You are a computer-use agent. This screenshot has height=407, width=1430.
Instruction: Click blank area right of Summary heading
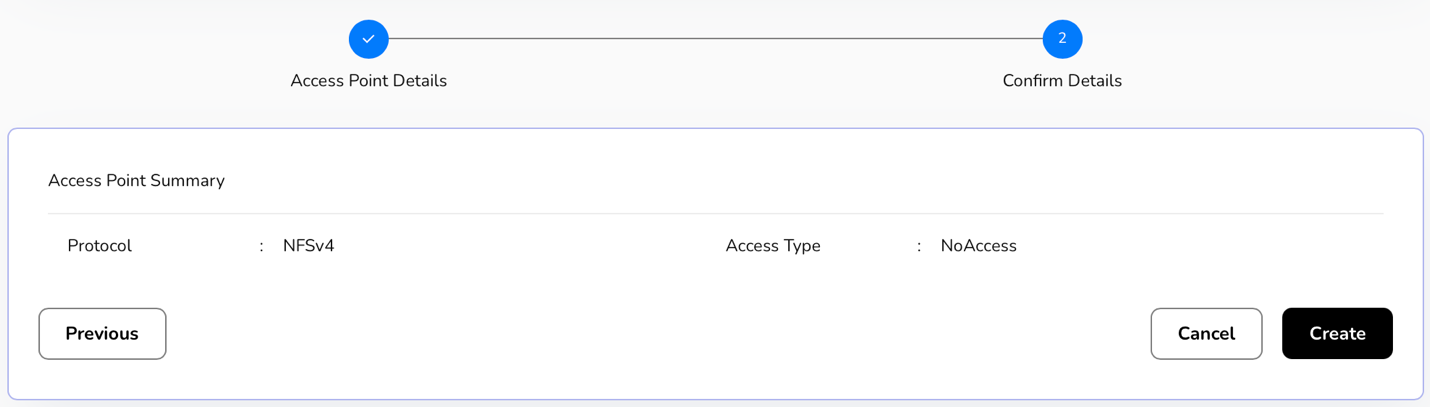800,181
